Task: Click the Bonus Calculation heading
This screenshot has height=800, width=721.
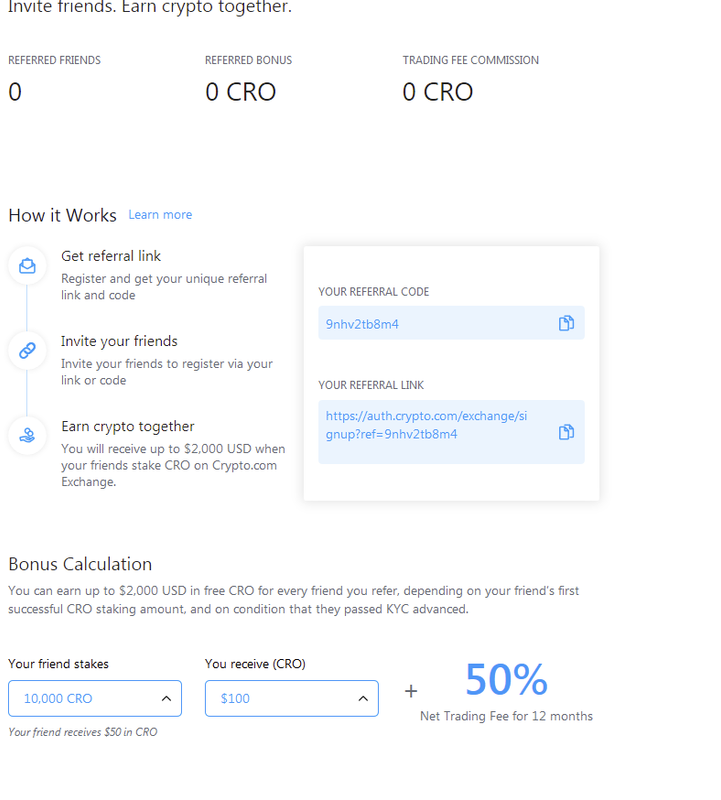Action: [80, 564]
